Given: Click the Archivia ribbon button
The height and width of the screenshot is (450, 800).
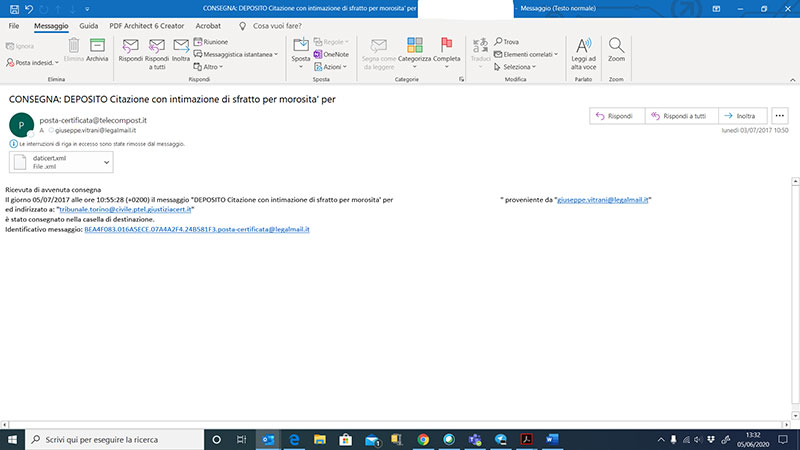Looking at the screenshot, I should (97, 50).
